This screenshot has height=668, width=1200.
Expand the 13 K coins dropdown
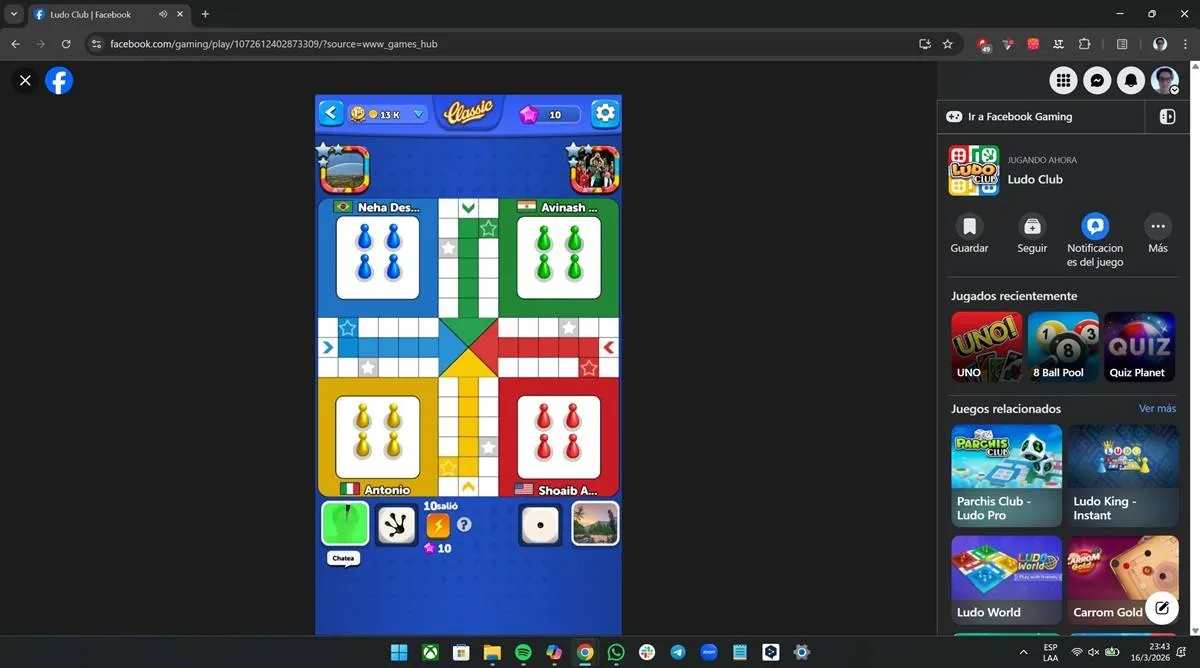click(419, 114)
